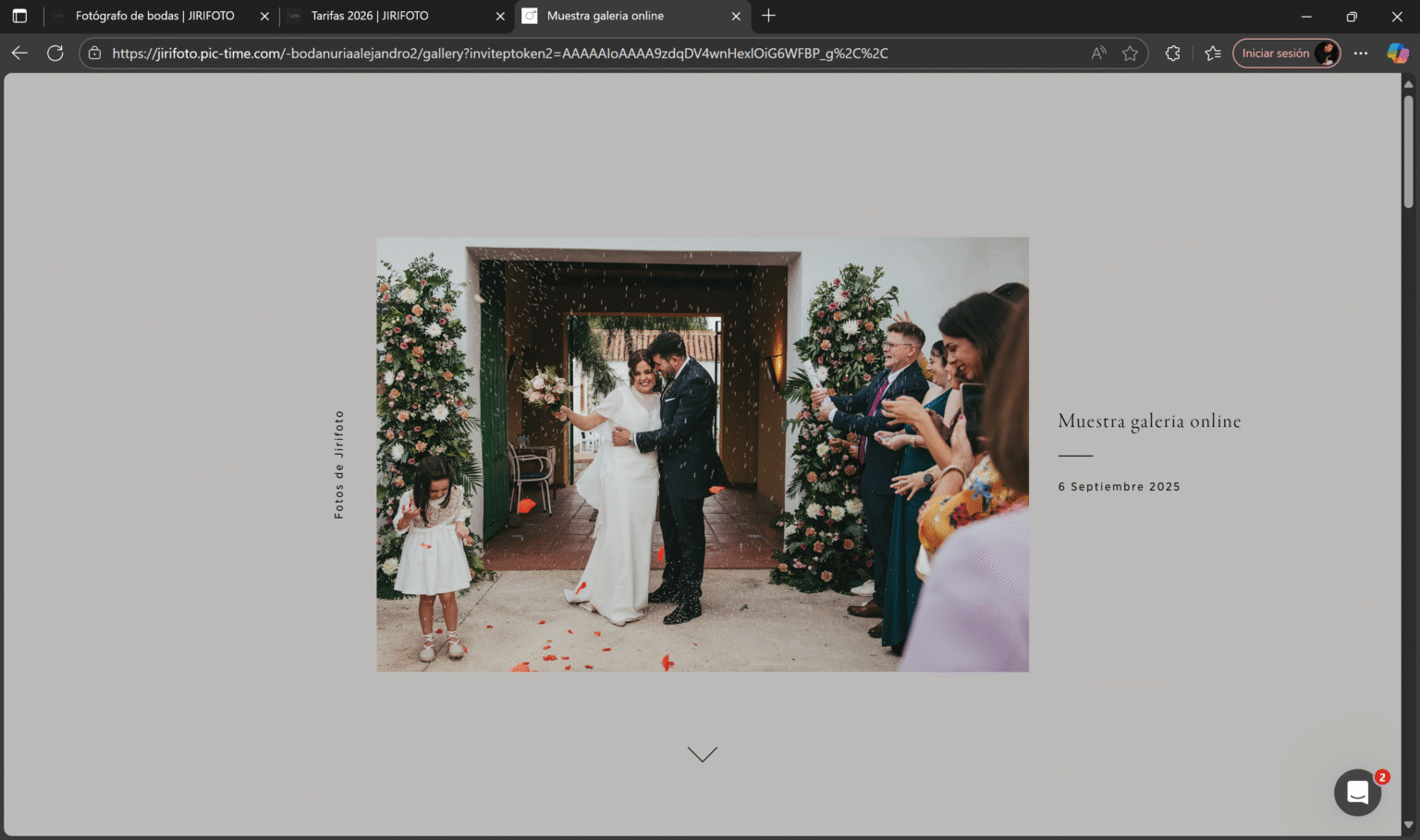The width and height of the screenshot is (1420, 840).
Task: Open the wedding cover photo
Action: point(703,455)
